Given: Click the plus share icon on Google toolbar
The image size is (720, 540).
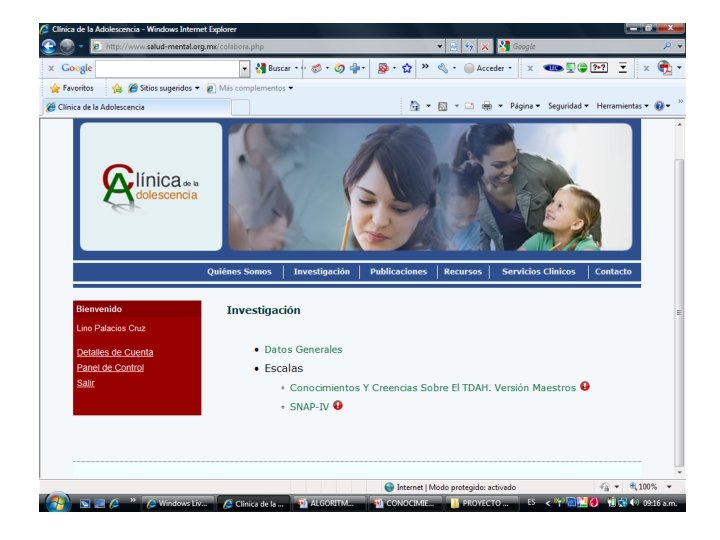Looking at the screenshot, I should point(355,68).
